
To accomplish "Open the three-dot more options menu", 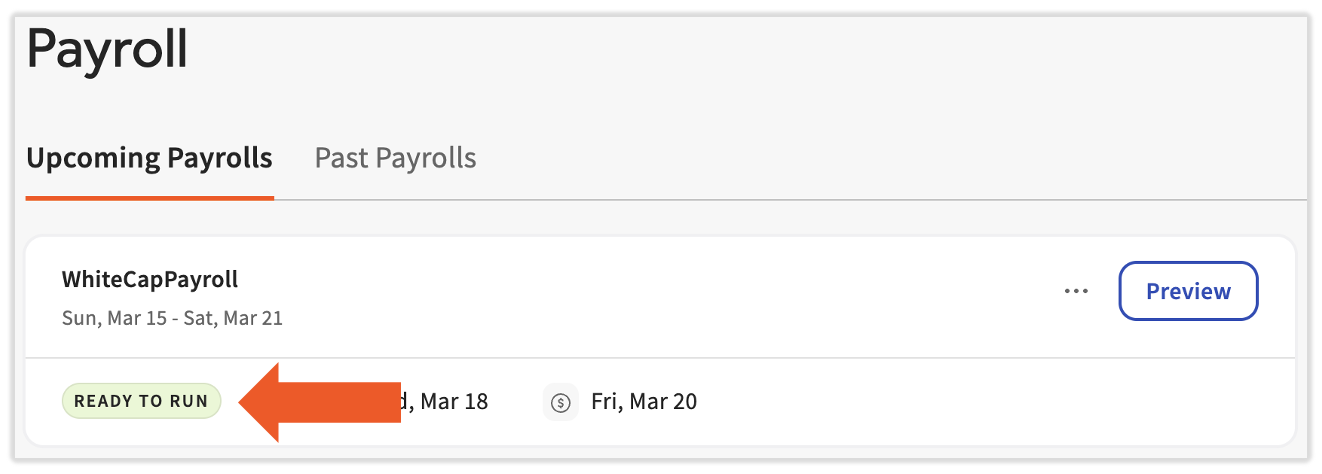I will coord(1076,292).
